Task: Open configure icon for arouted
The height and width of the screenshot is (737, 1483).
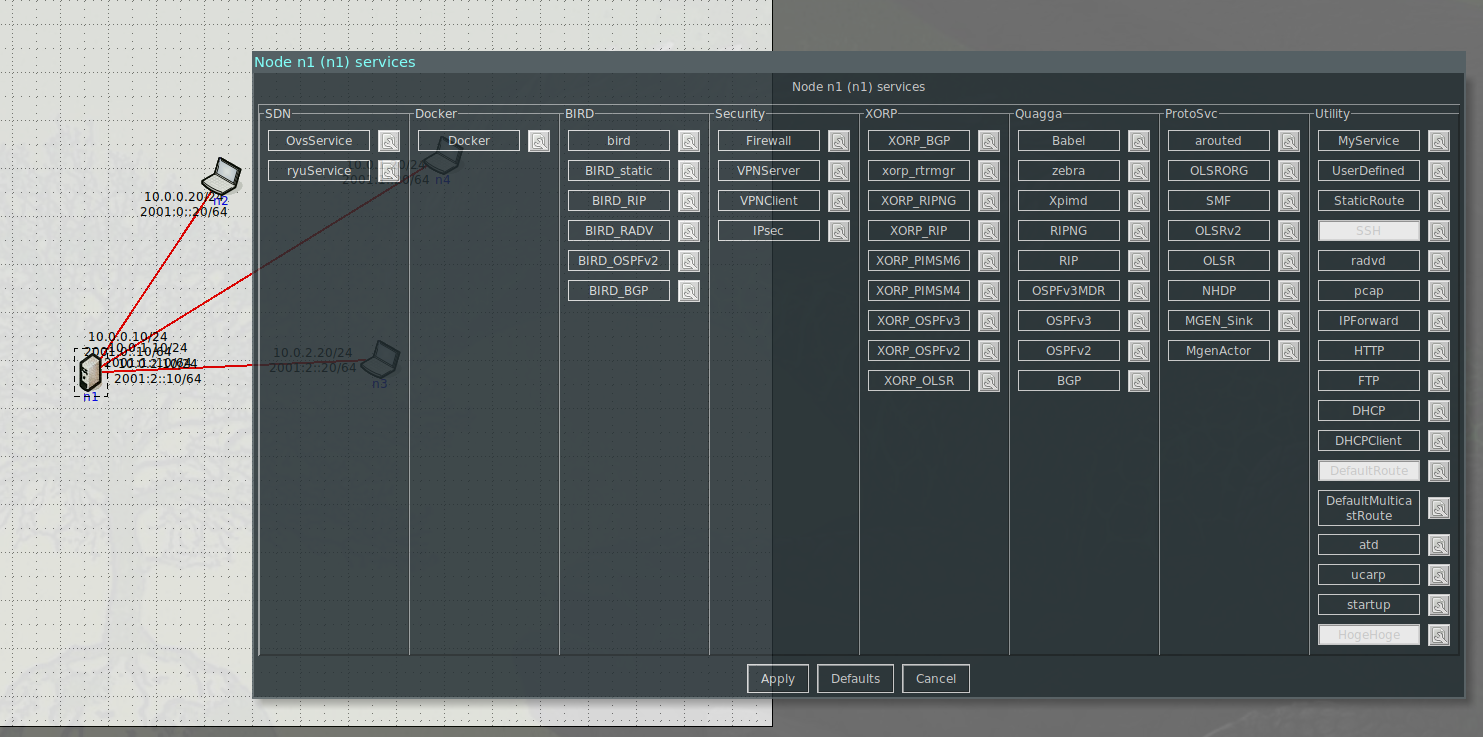Action: click(1289, 141)
